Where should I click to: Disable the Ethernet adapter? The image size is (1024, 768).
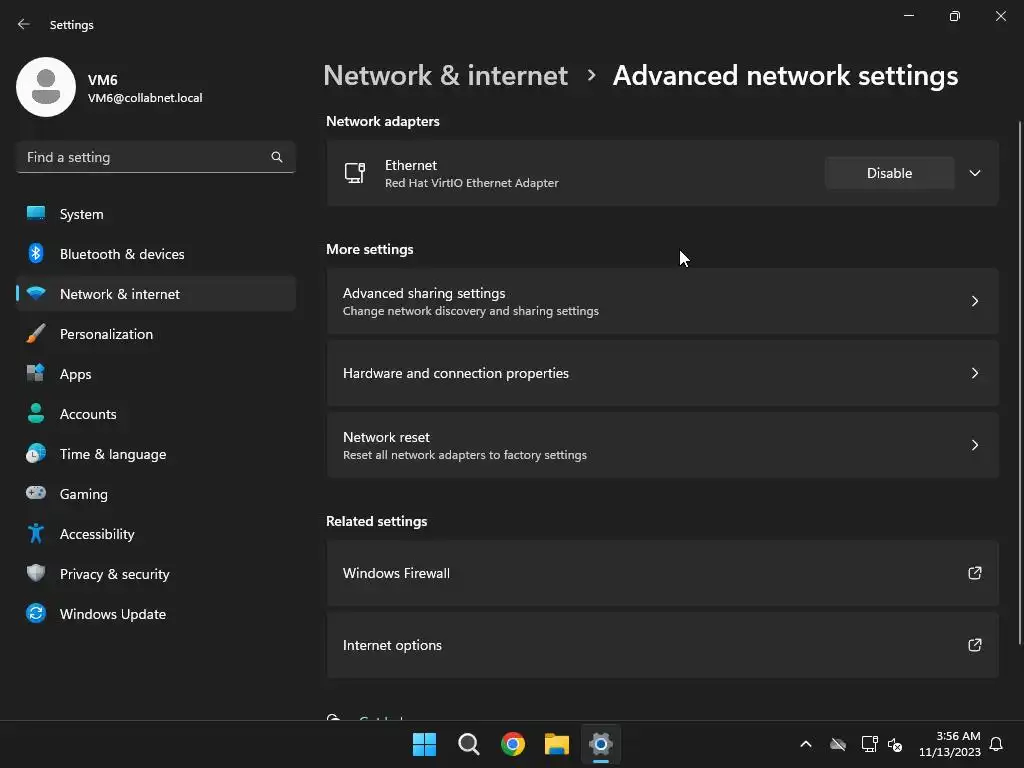(x=889, y=173)
